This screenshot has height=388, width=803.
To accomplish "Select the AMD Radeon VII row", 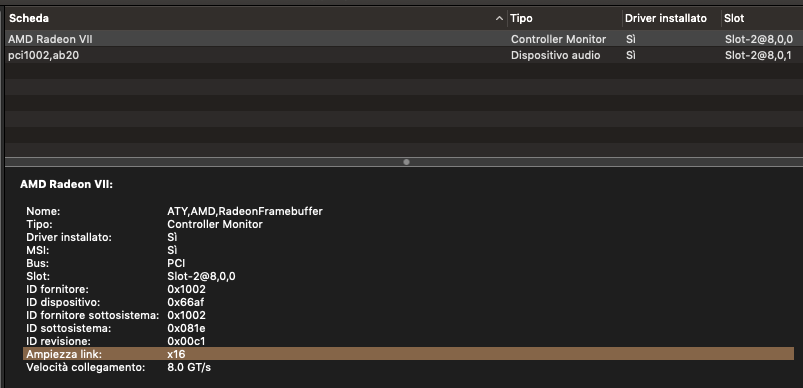I will coord(404,39).
